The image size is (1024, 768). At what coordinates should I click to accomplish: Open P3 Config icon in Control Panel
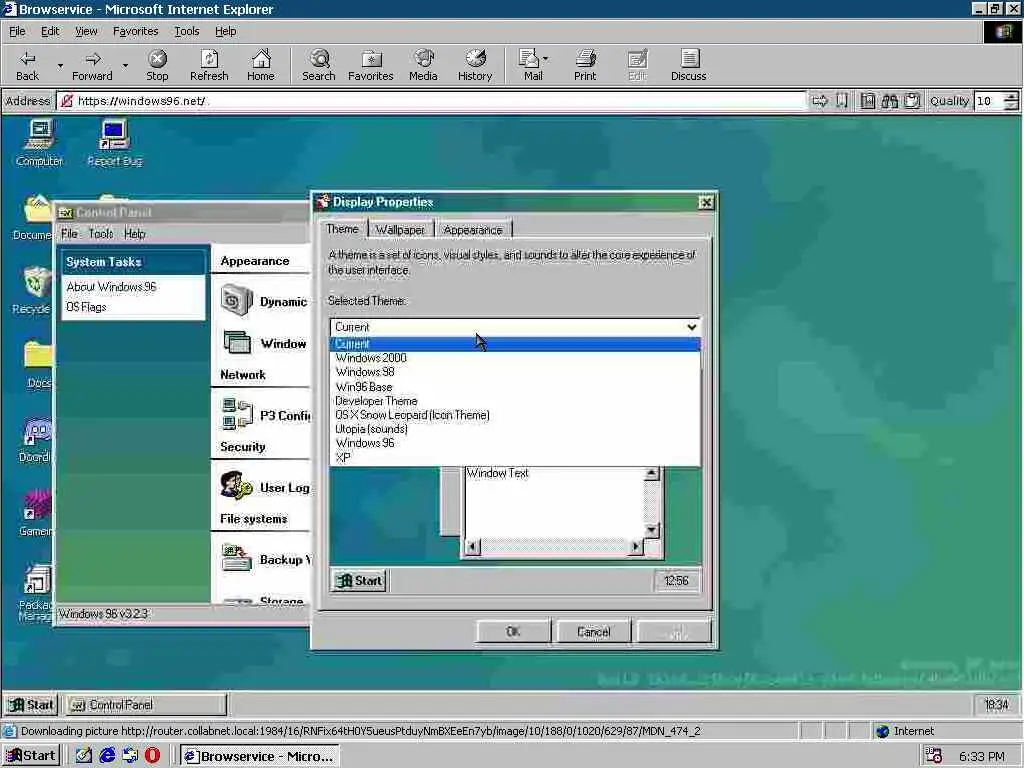[236, 415]
